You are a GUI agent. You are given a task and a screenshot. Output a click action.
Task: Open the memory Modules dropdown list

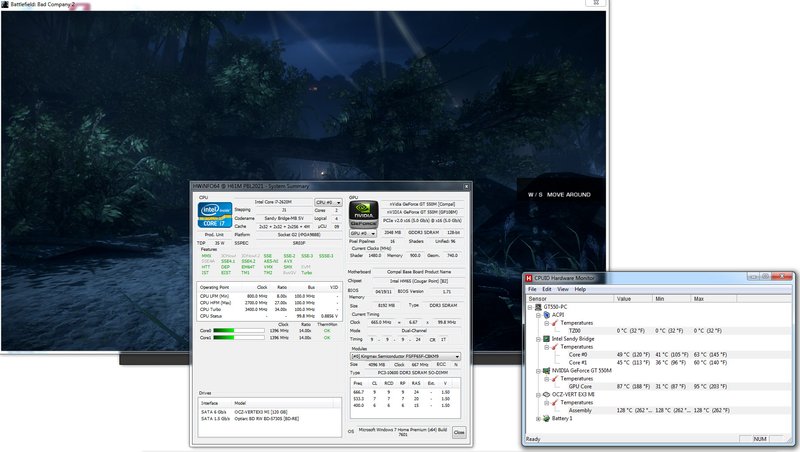pos(406,356)
